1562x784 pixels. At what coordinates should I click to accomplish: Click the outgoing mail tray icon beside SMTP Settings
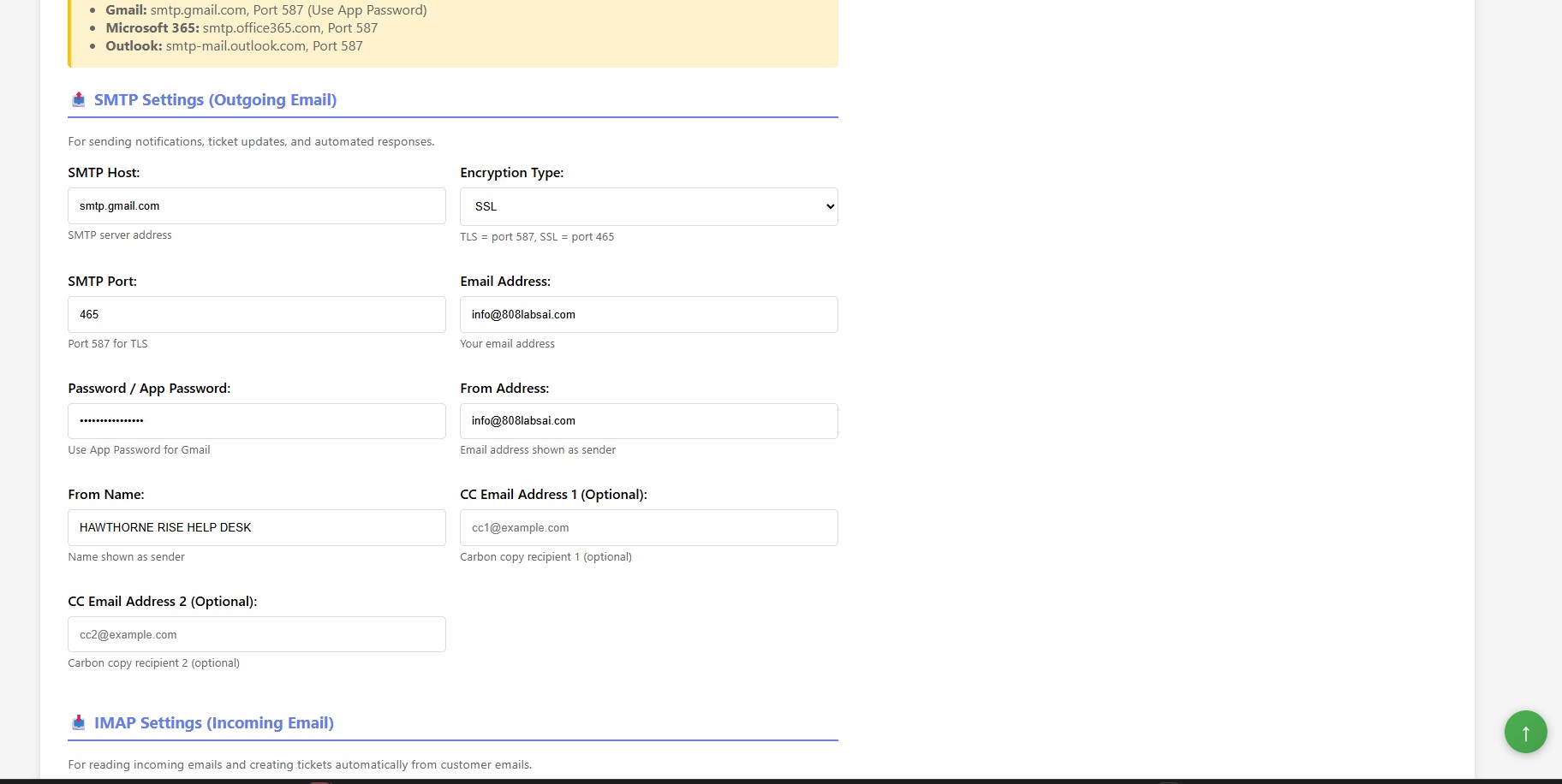click(78, 99)
